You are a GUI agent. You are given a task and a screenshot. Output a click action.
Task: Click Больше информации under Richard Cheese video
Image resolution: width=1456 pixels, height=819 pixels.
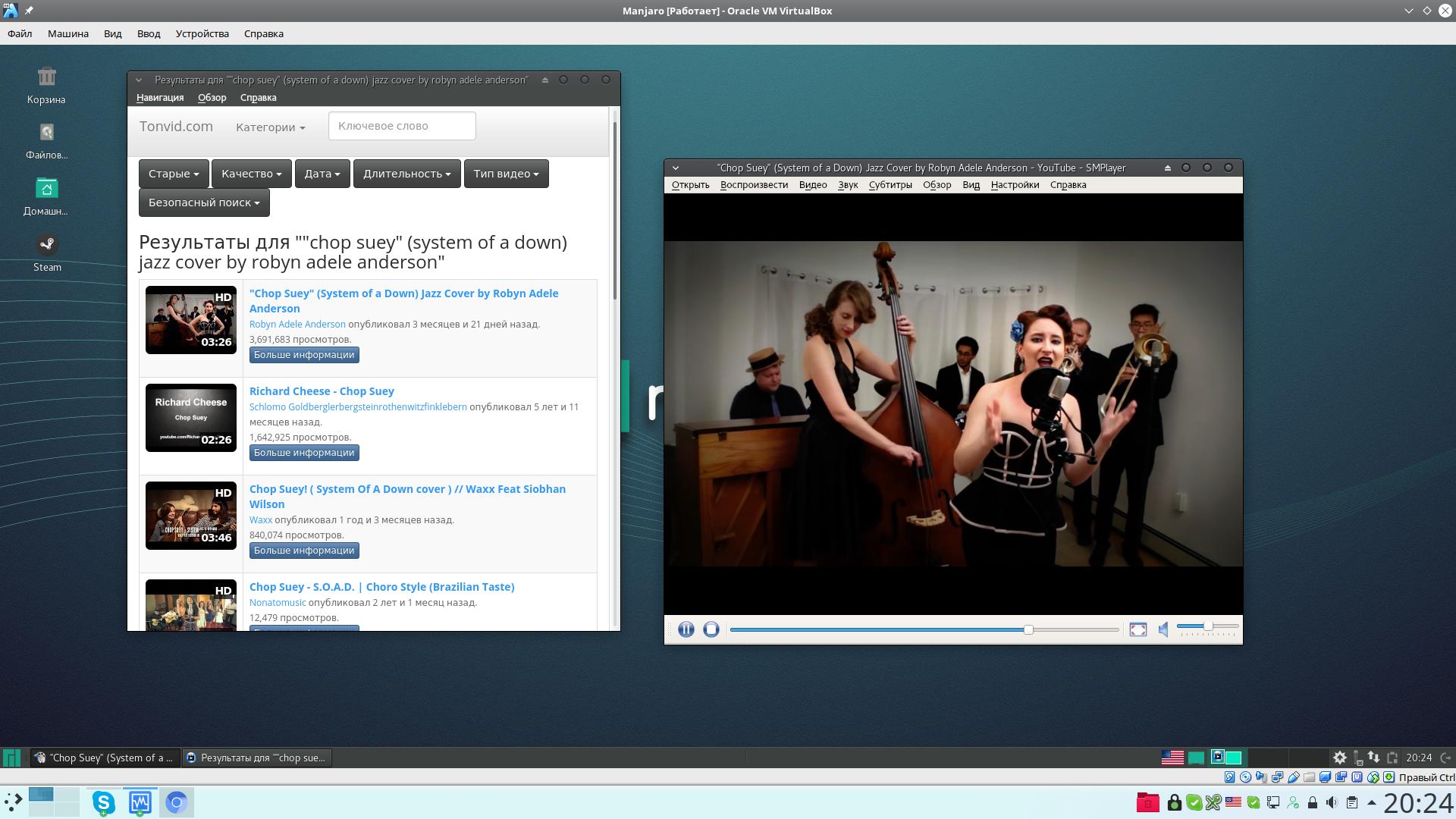[x=304, y=453]
